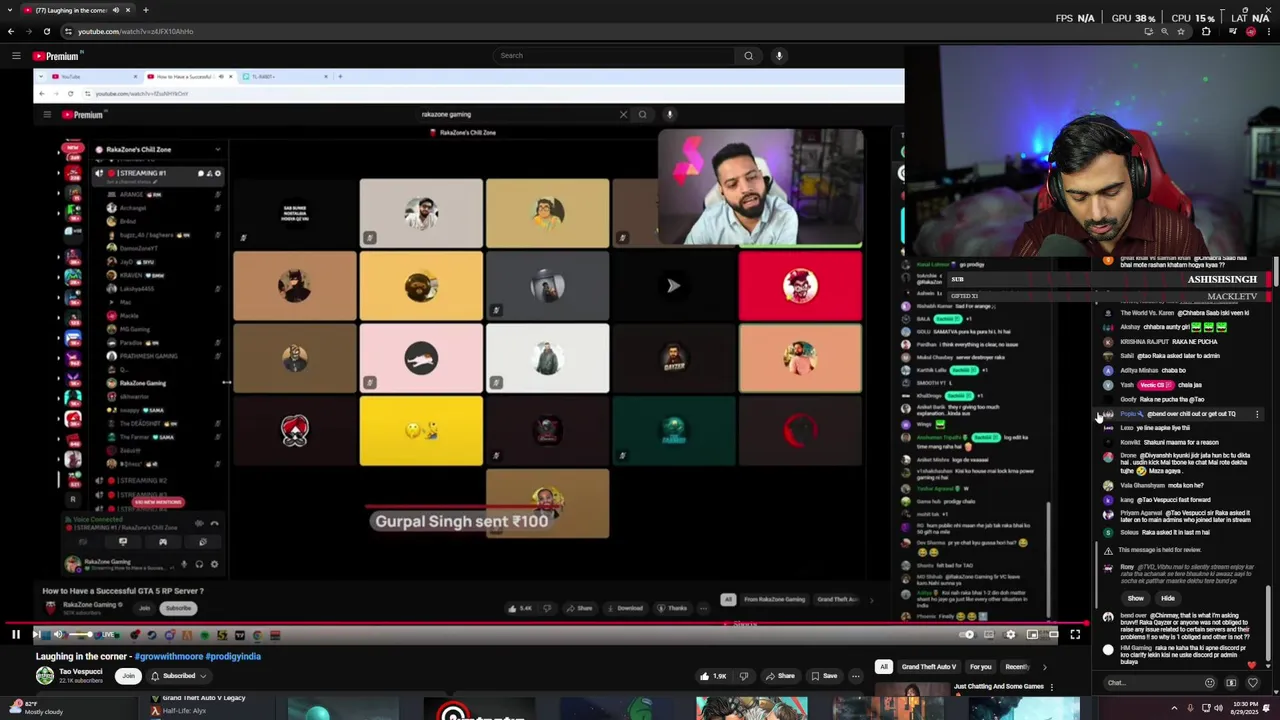Select the All recommendations chip
Screen dimensions: 1280x720
(x=883, y=667)
